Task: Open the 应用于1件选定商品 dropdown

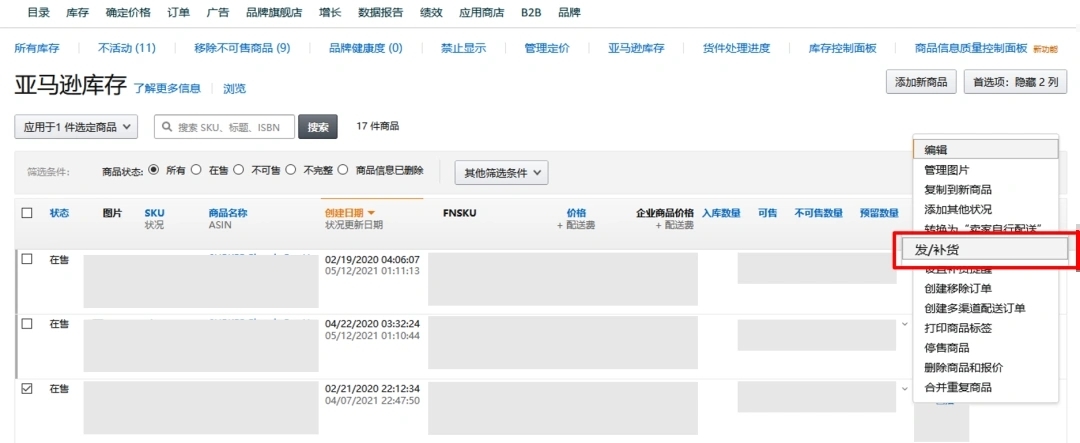Action: [78, 127]
